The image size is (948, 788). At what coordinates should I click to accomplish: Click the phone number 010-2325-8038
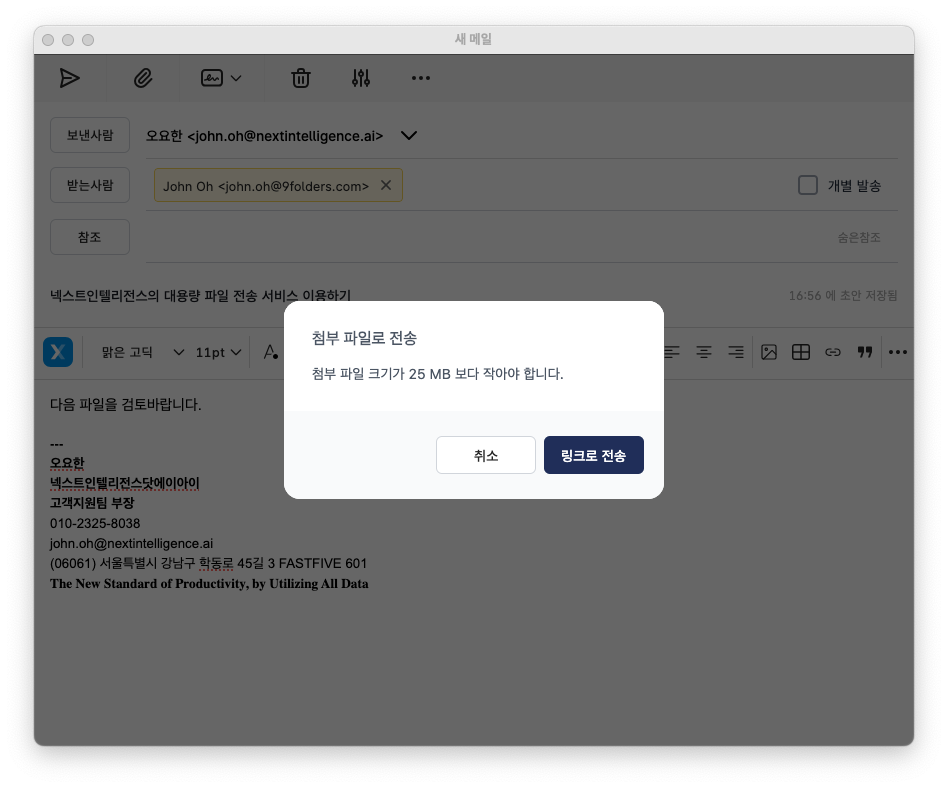[x=95, y=523]
